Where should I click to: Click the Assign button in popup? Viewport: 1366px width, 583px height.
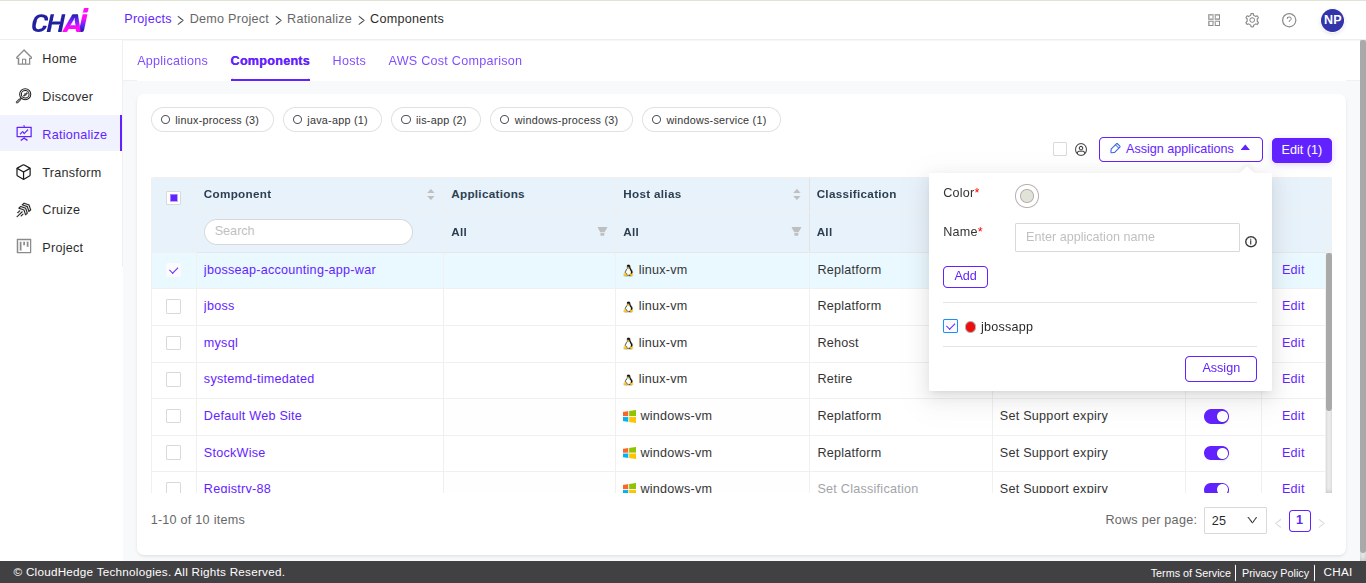(x=1220, y=368)
